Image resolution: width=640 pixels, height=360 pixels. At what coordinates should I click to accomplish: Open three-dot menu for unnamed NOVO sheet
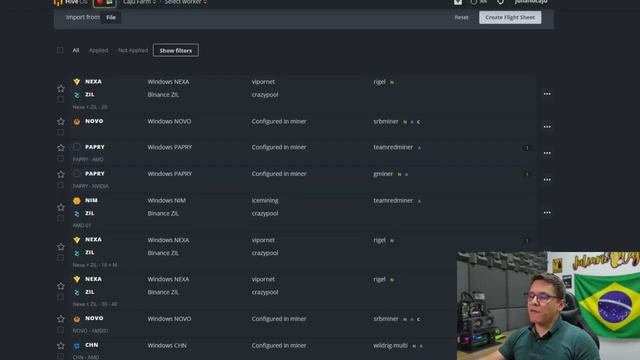coord(547,127)
